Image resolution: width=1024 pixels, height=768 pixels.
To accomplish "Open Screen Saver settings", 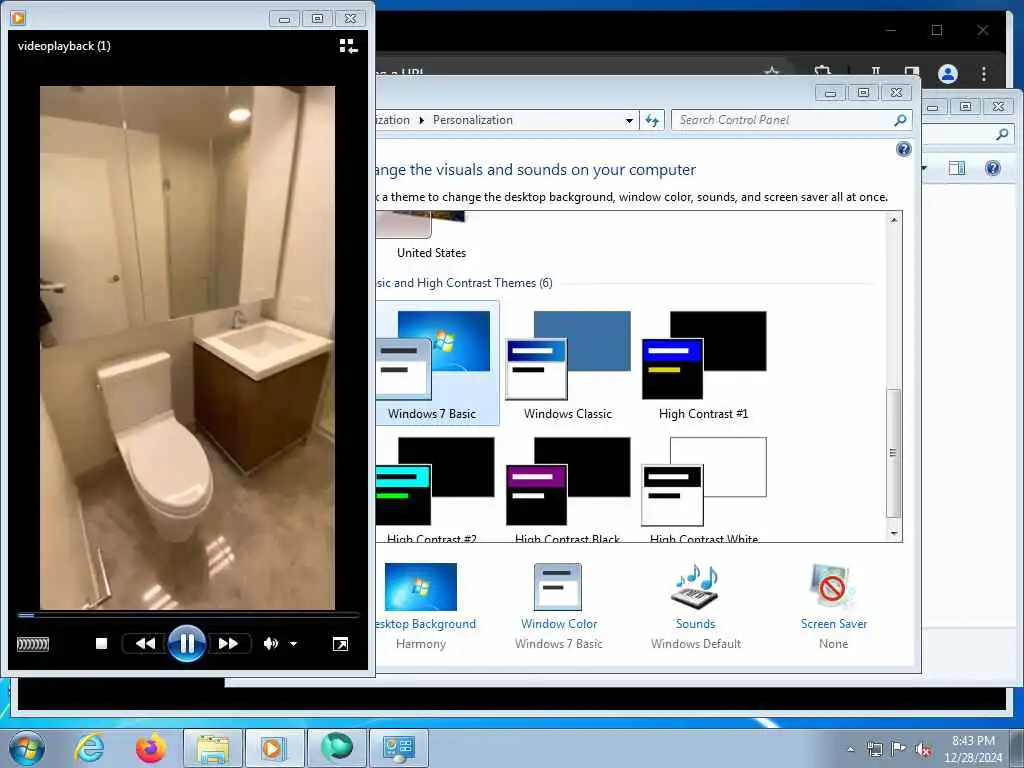I will (x=834, y=624).
